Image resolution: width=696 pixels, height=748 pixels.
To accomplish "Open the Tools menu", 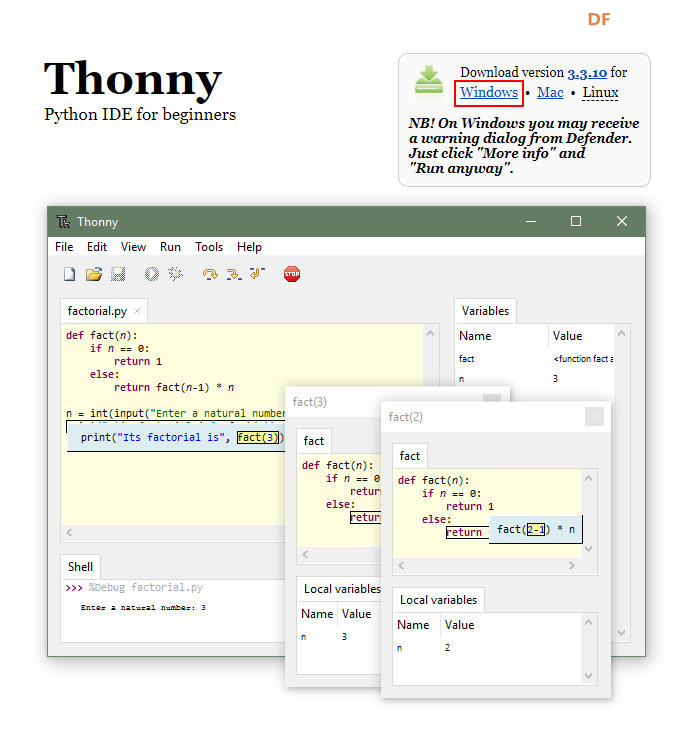I will coord(209,247).
